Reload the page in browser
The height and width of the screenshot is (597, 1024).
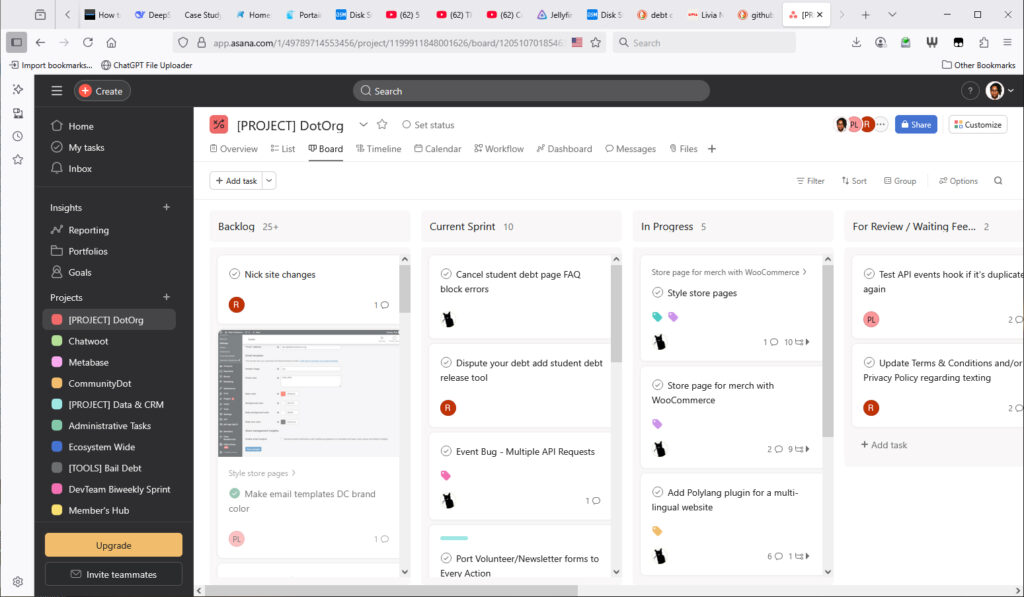tap(88, 42)
